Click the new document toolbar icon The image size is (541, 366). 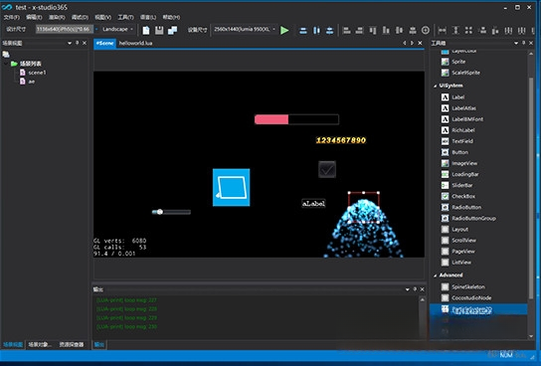[146, 30]
